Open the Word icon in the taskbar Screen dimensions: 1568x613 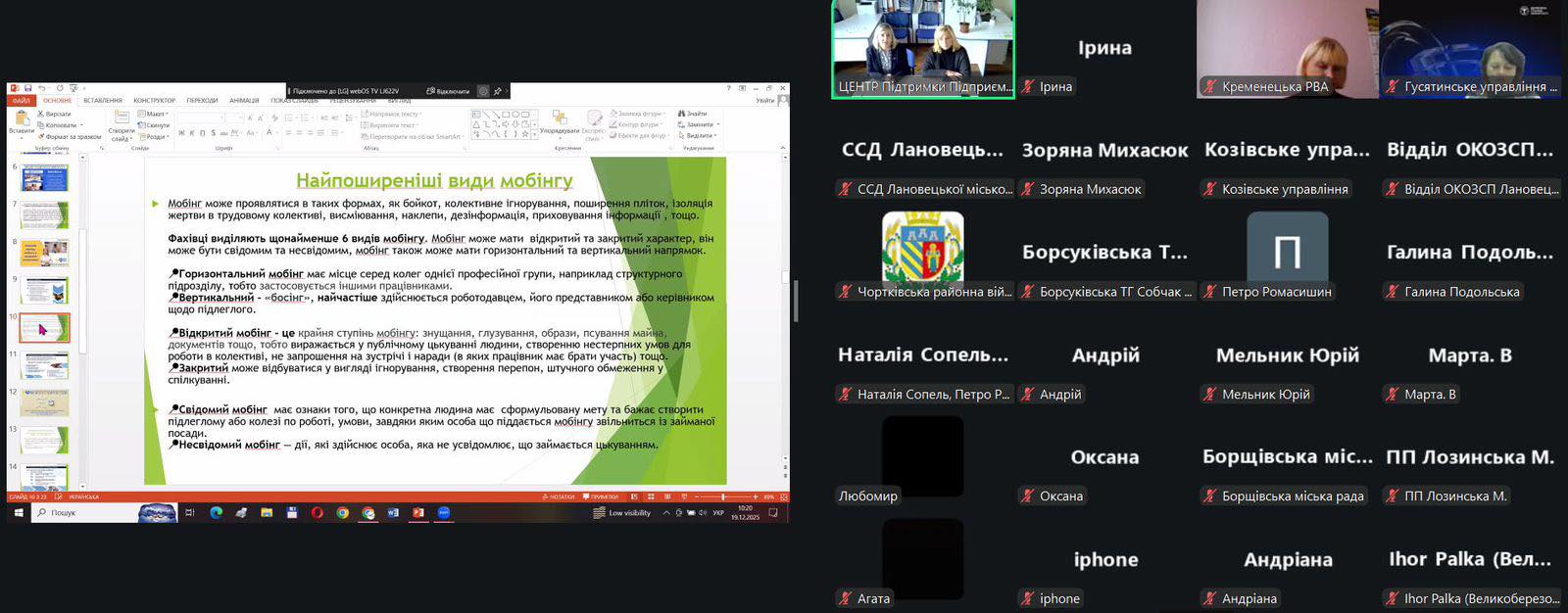pos(393,512)
